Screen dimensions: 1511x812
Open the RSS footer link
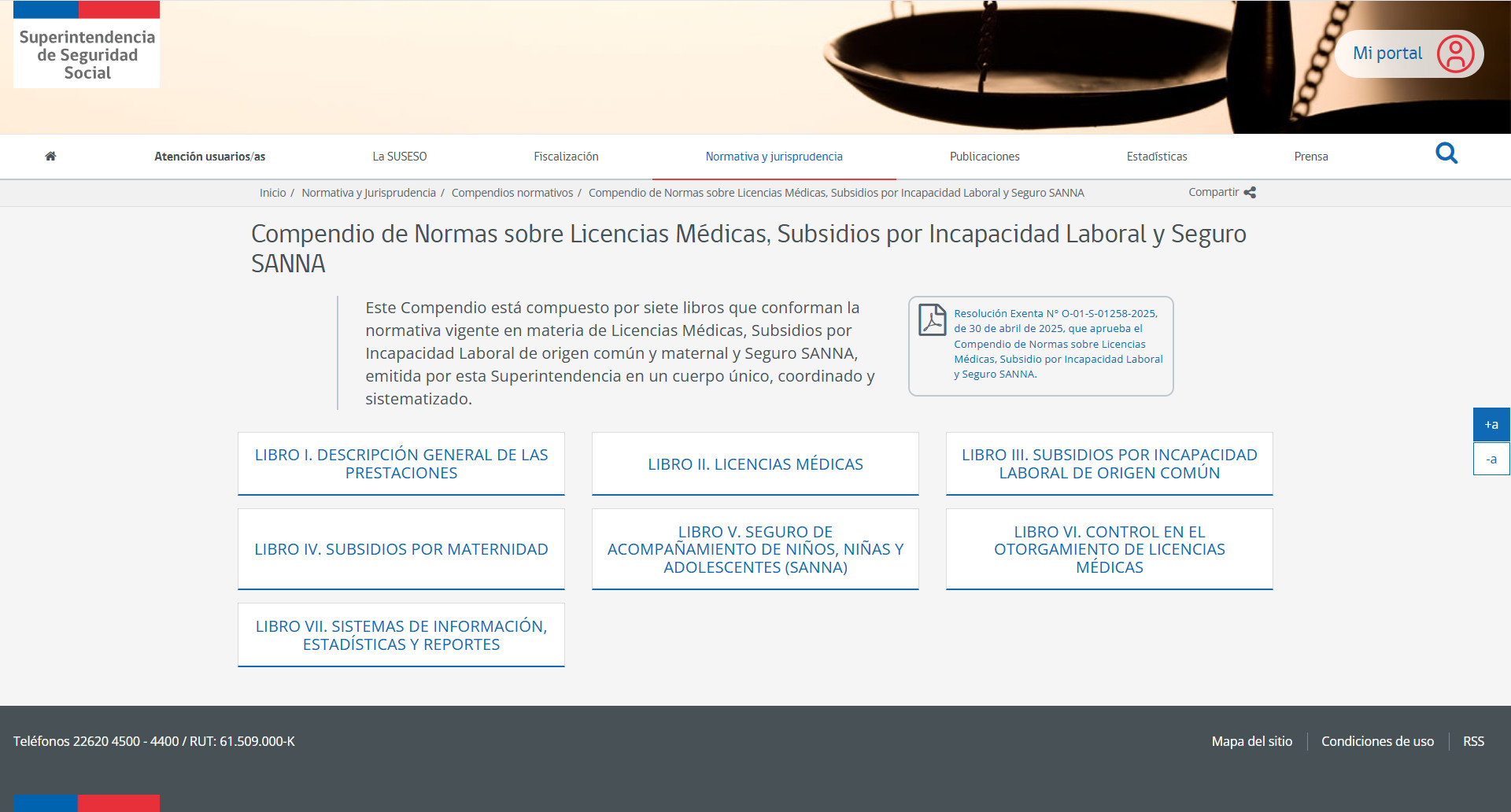tap(1473, 741)
